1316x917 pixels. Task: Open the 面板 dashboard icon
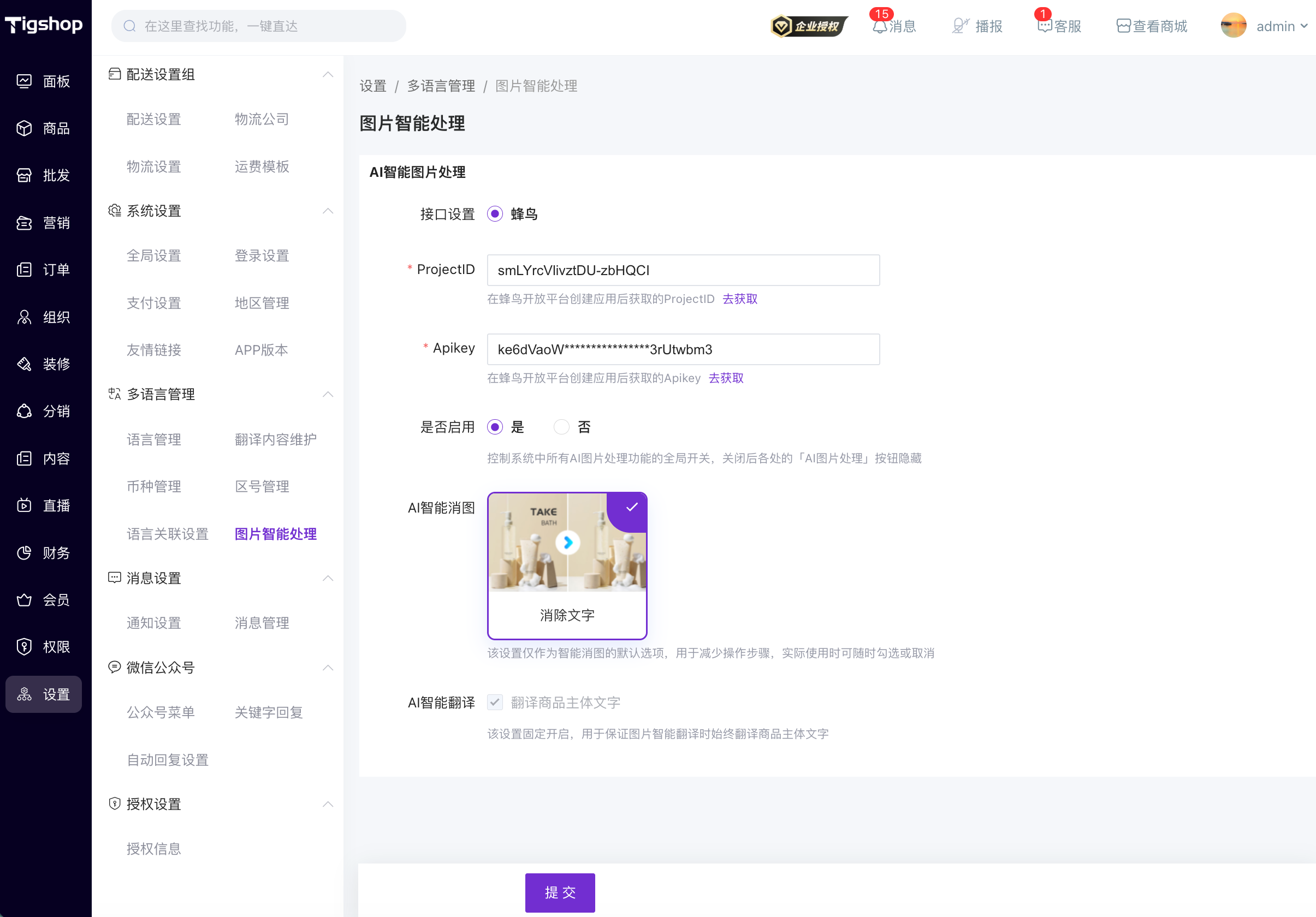pos(24,81)
